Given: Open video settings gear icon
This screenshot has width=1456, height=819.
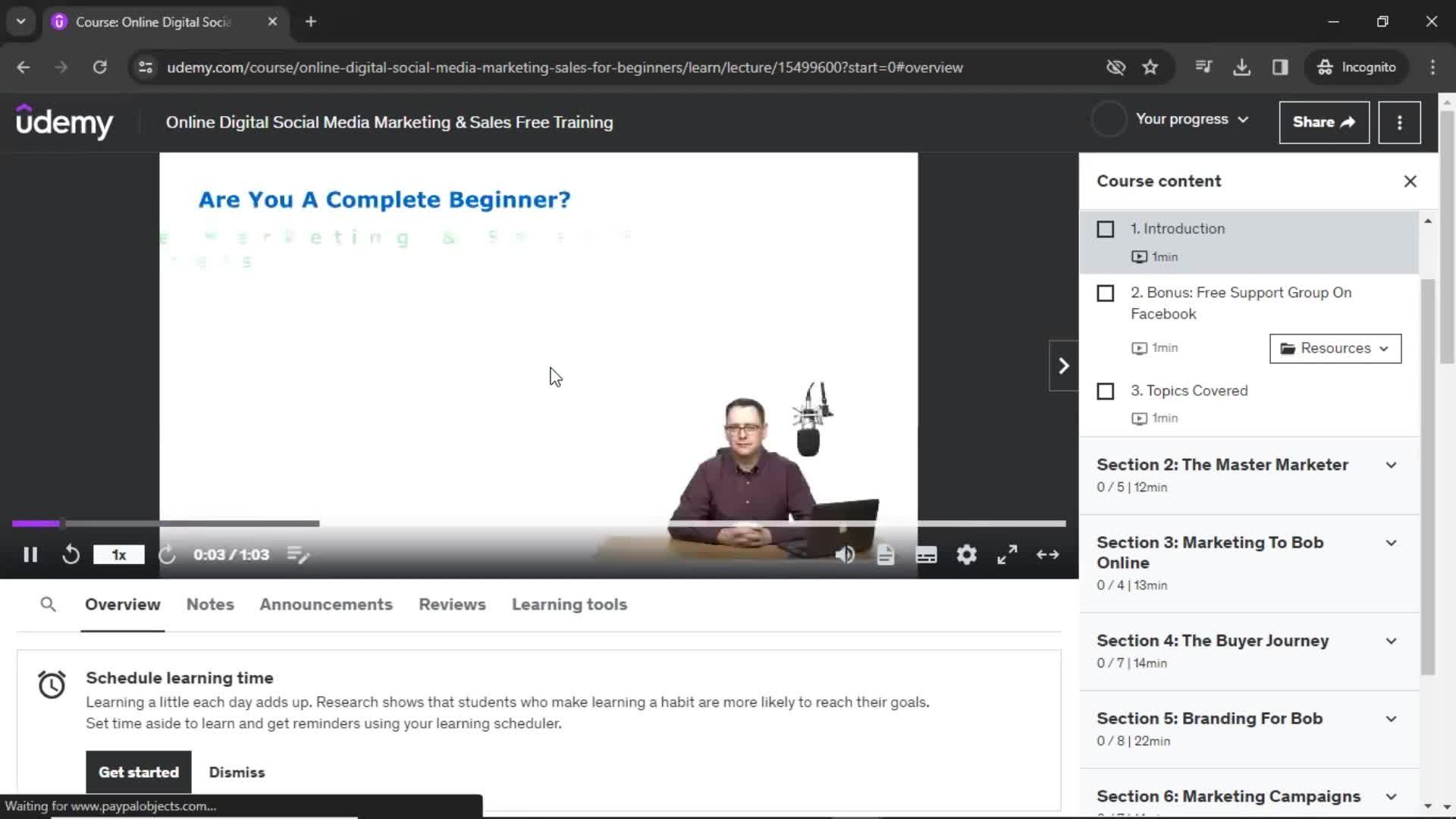Looking at the screenshot, I should pos(966,554).
